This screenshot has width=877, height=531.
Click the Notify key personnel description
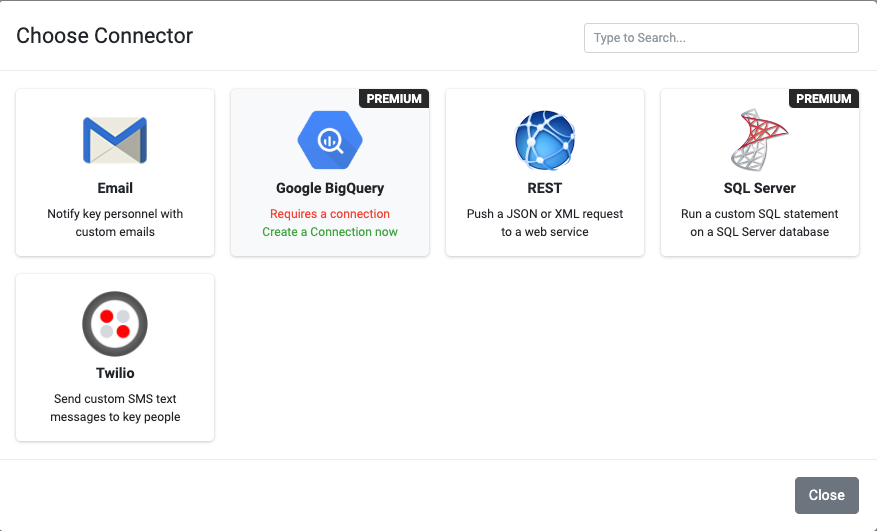(115, 223)
